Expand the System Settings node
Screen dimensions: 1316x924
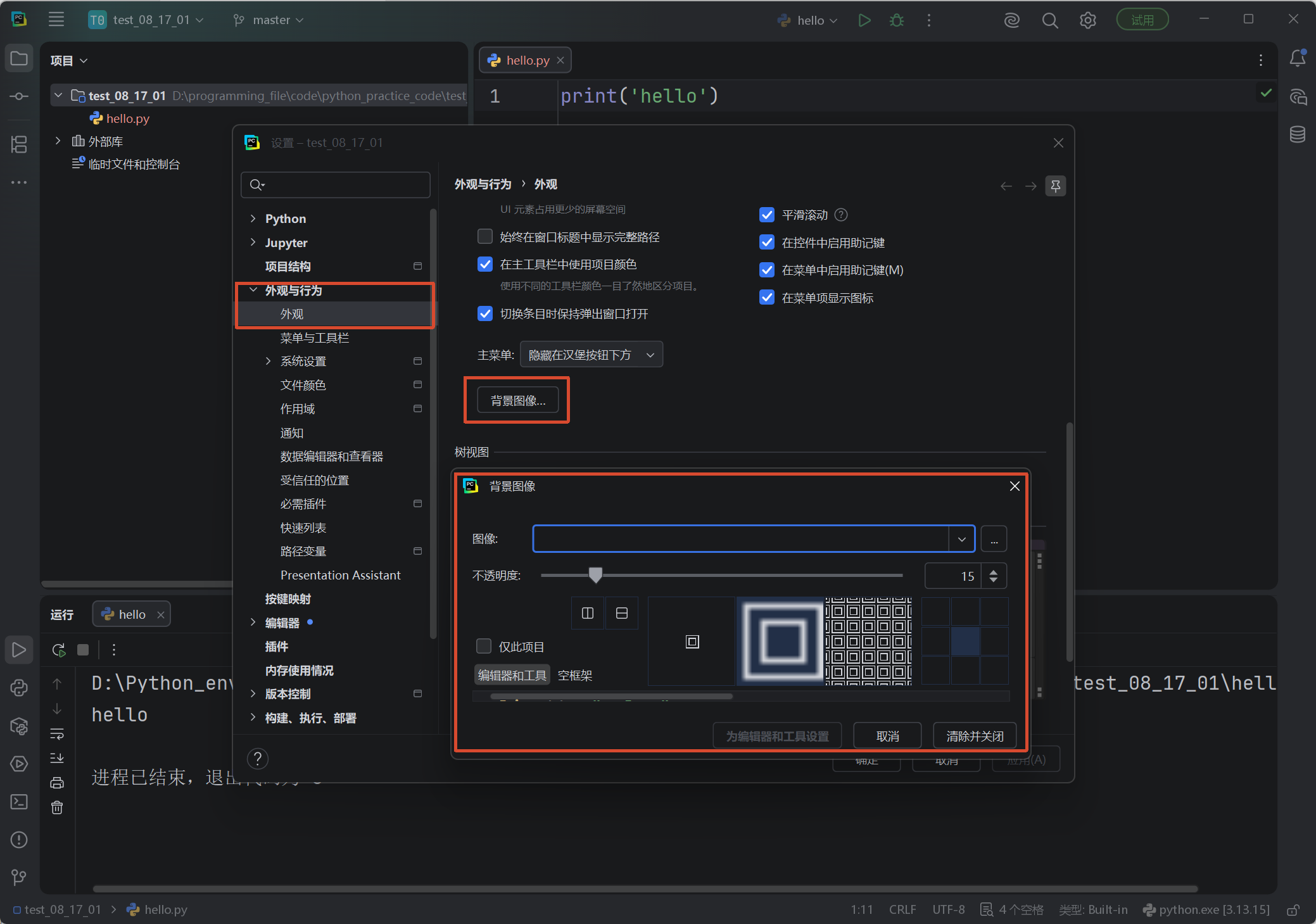click(268, 361)
